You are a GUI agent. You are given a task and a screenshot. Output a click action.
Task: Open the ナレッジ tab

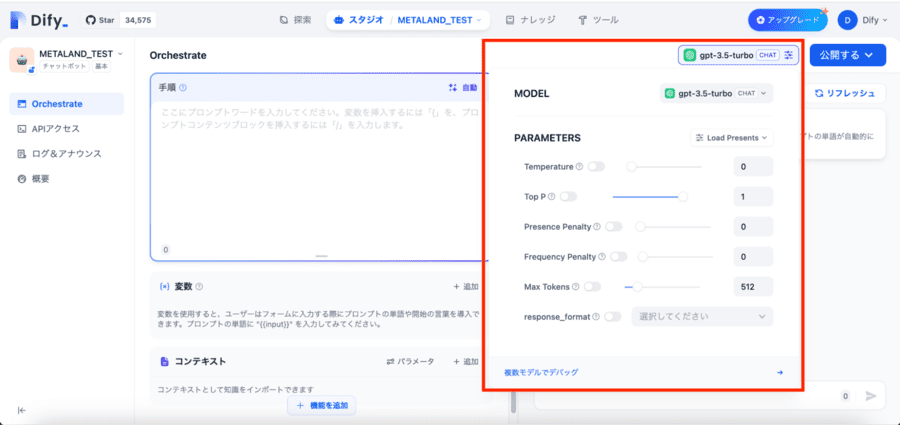point(531,20)
